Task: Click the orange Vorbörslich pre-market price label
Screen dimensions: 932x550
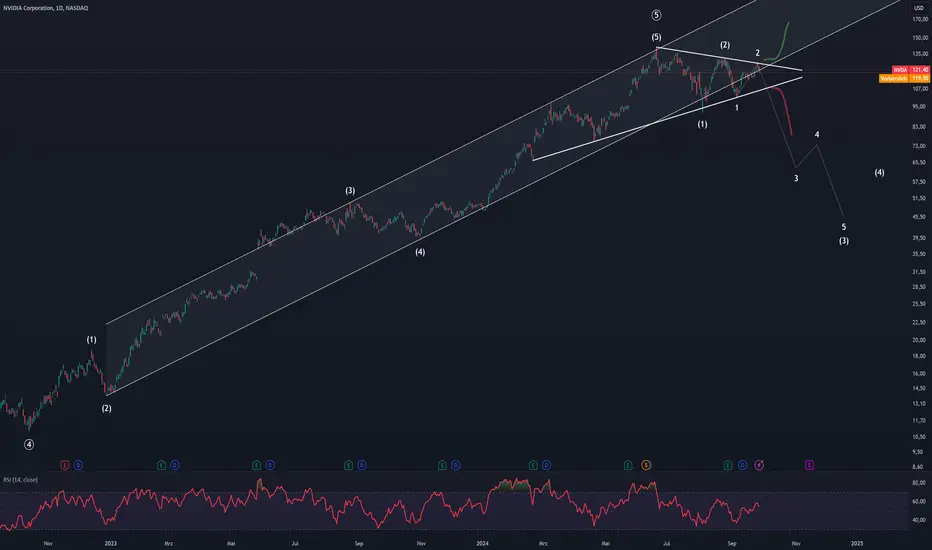Action: click(x=904, y=78)
